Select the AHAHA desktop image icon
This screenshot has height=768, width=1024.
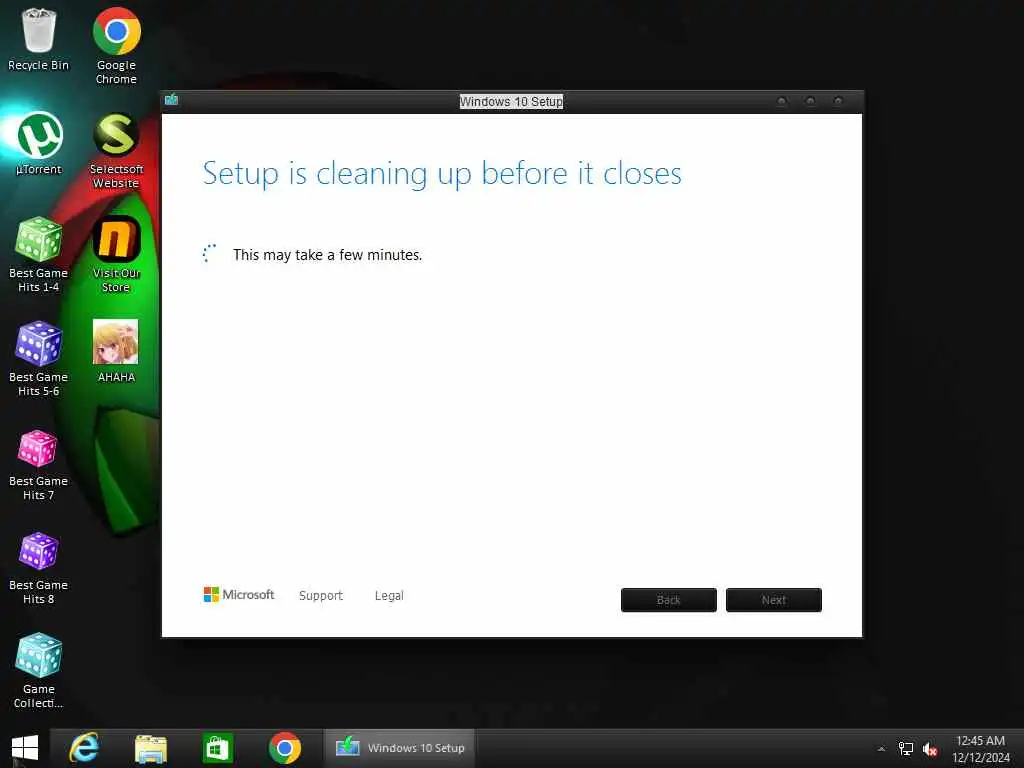point(116,351)
